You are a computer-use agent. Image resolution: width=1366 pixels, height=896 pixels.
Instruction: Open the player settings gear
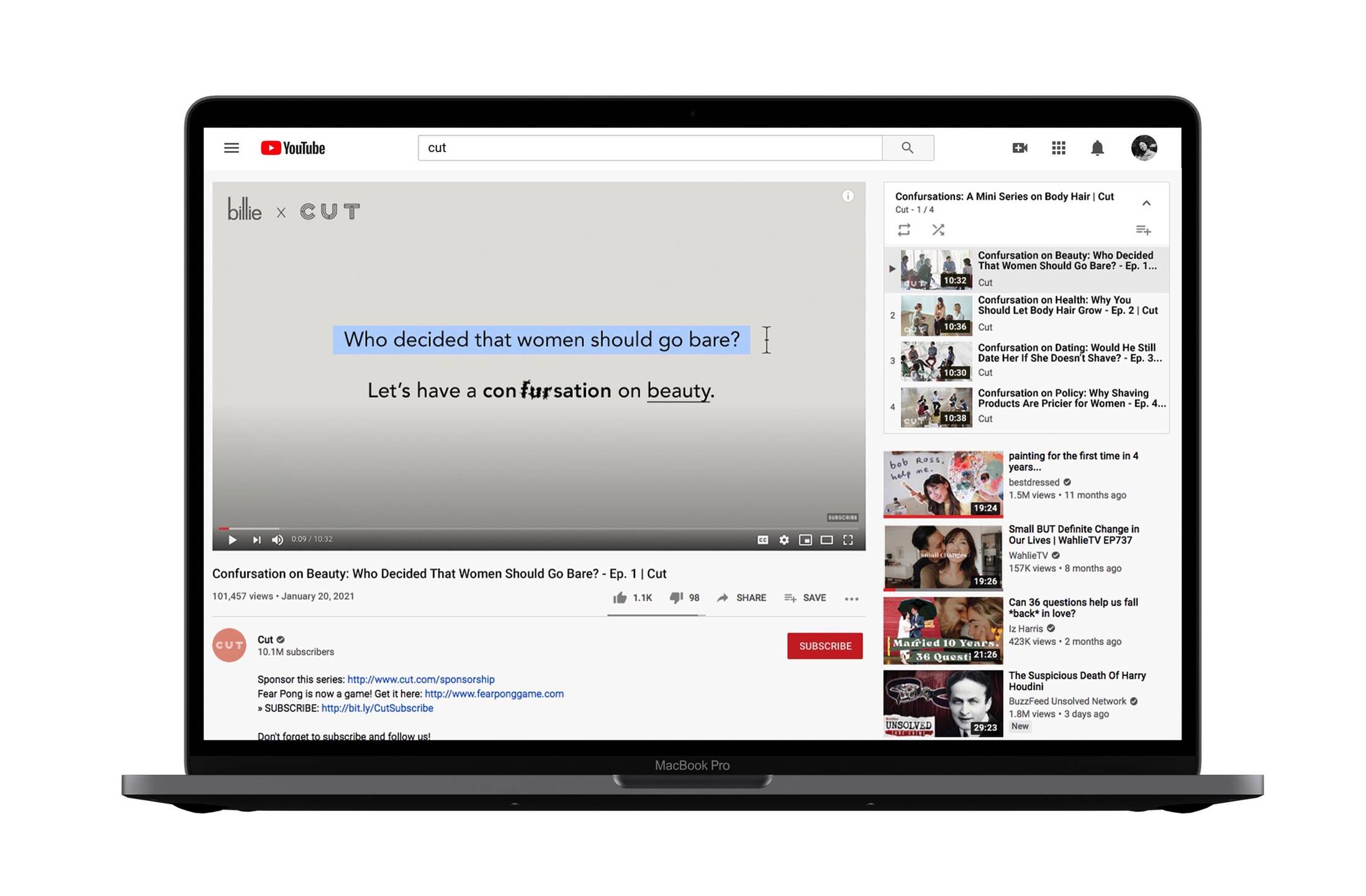click(784, 540)
